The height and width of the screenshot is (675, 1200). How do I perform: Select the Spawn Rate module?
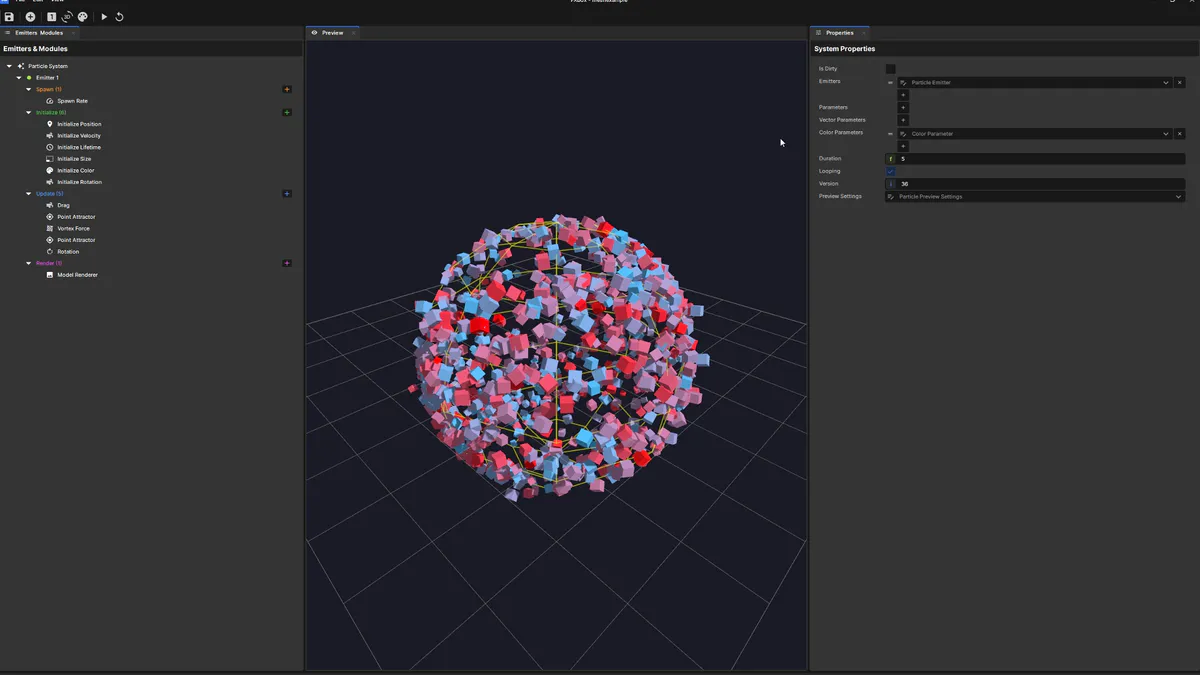pyautogui.click(x=72, y=101)
